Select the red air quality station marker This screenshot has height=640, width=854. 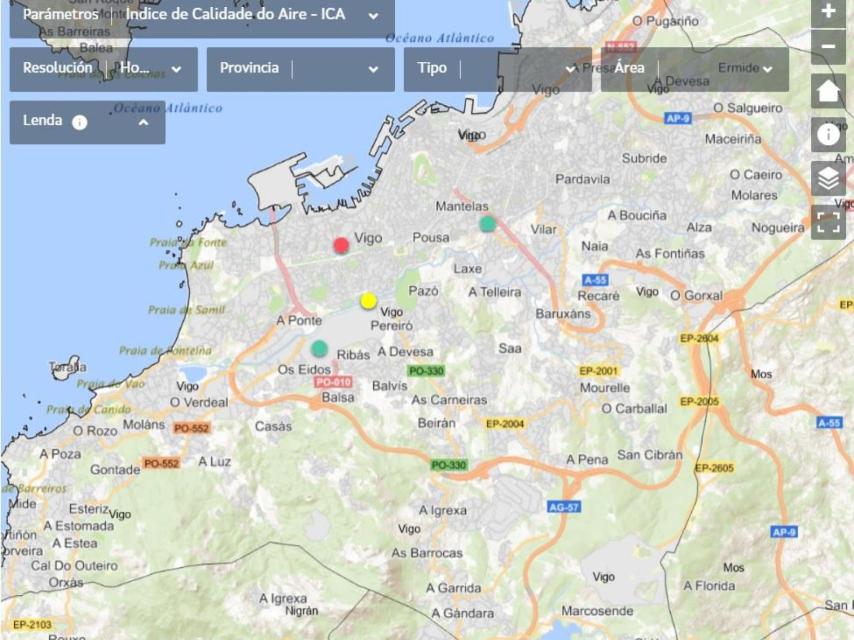coord(341,245)
